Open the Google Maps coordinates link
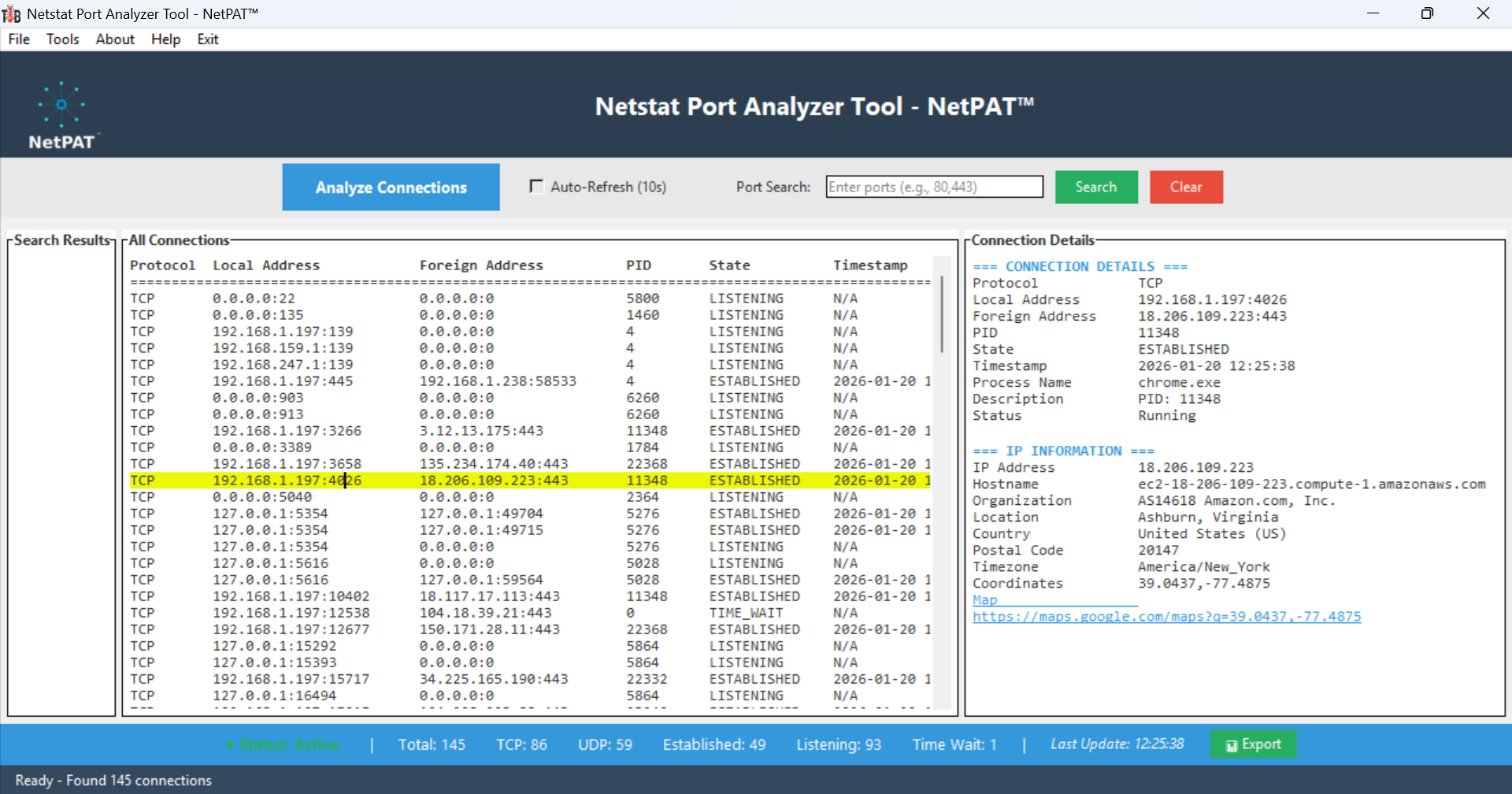This screenshot has height=794, width=1512. (x=1166, y=617)
